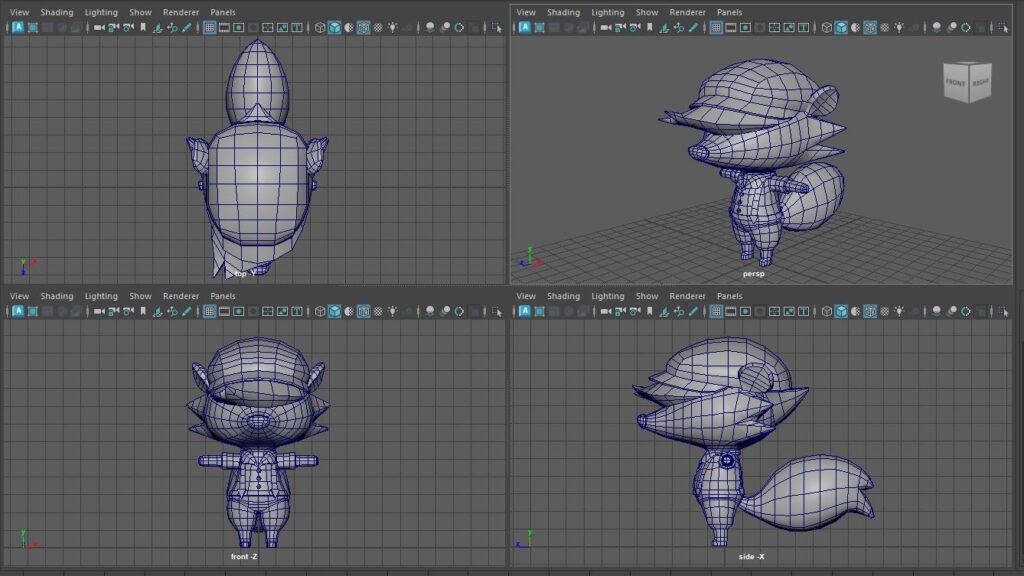
Task: Click the Bookmarks icon in the top panel
Action: coord(143,27)
